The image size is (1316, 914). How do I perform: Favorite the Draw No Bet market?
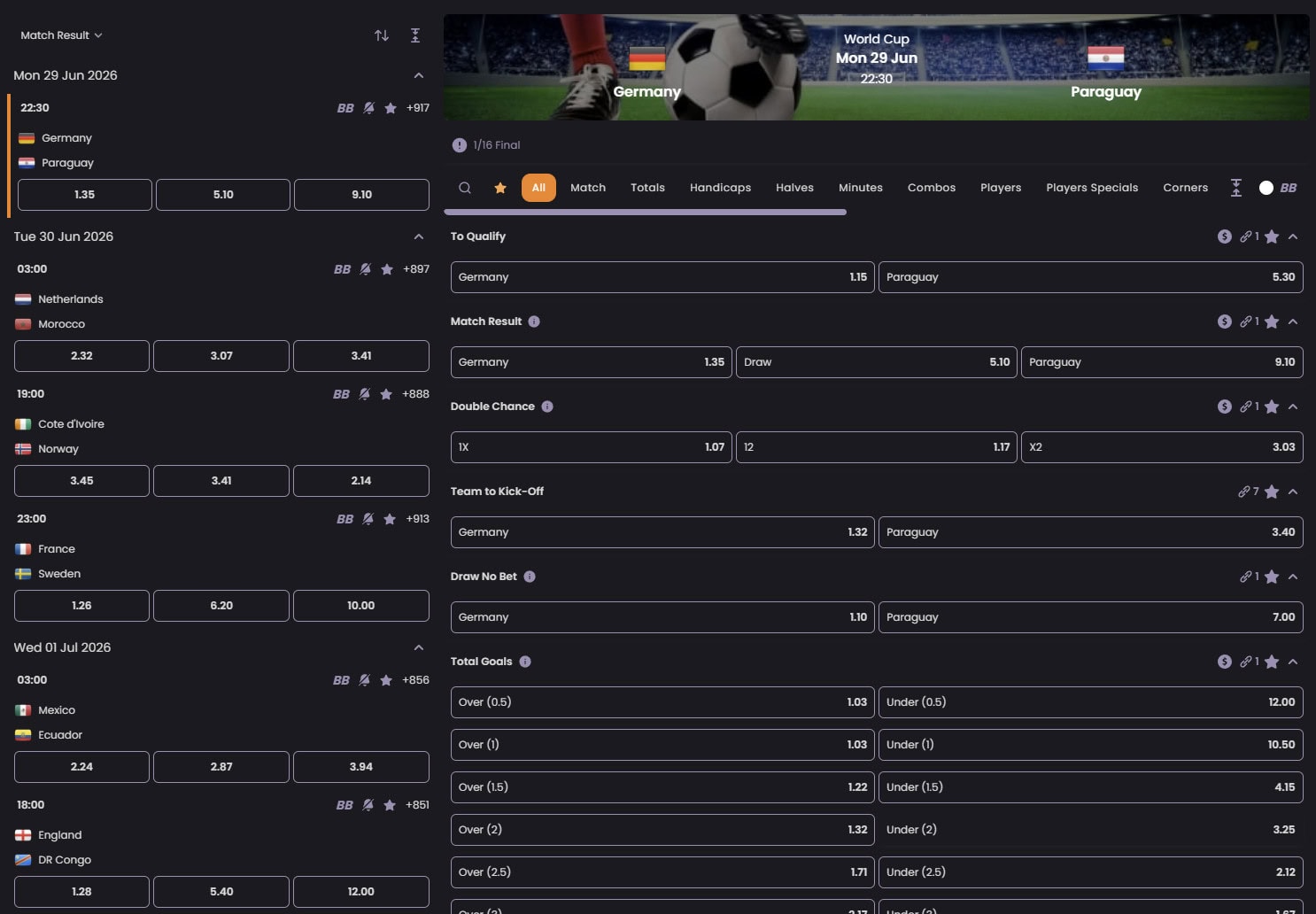(x=1272, y=577)
